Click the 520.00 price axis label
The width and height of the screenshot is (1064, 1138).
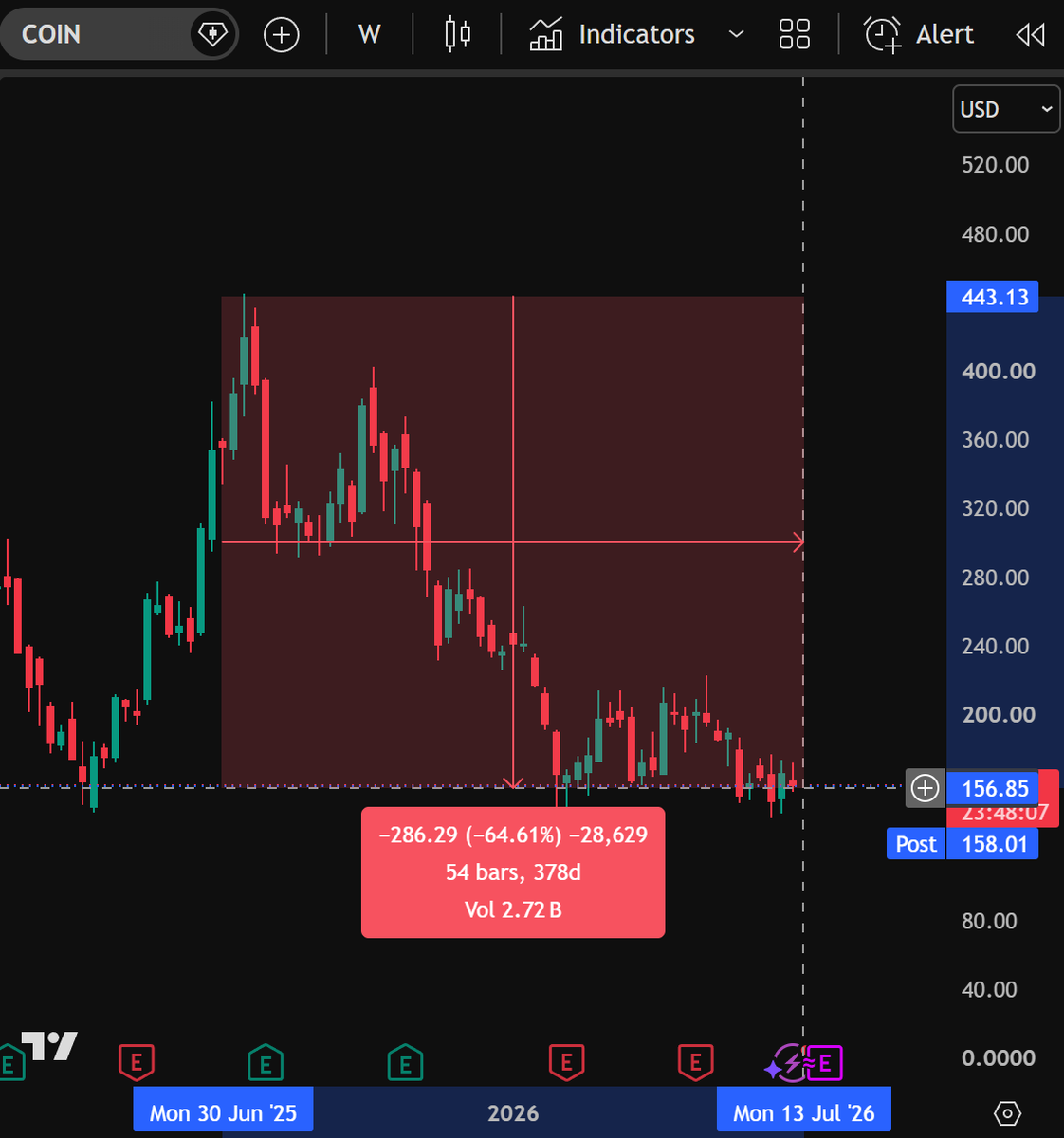[995, 165]
